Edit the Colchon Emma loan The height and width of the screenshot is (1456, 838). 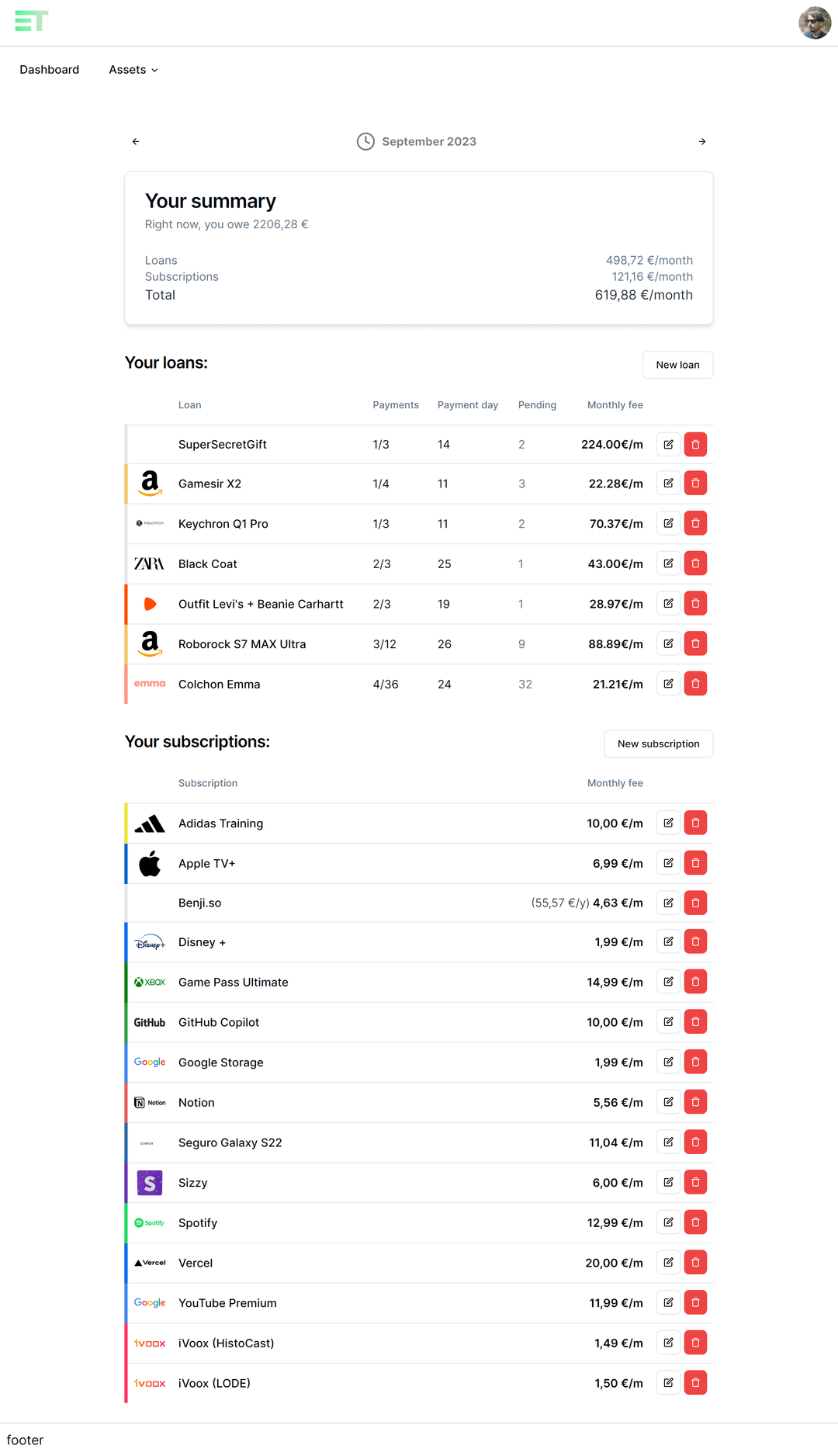[x=668, y=684]
